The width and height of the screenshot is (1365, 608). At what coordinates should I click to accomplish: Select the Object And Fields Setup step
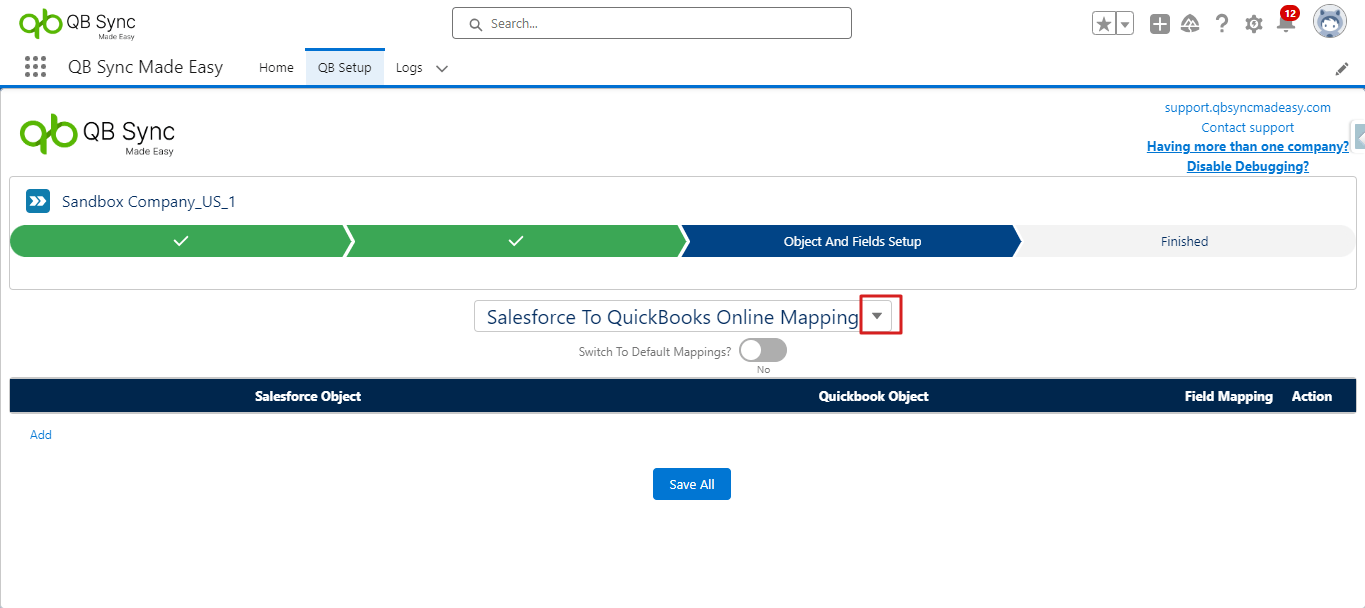point(851,241)
